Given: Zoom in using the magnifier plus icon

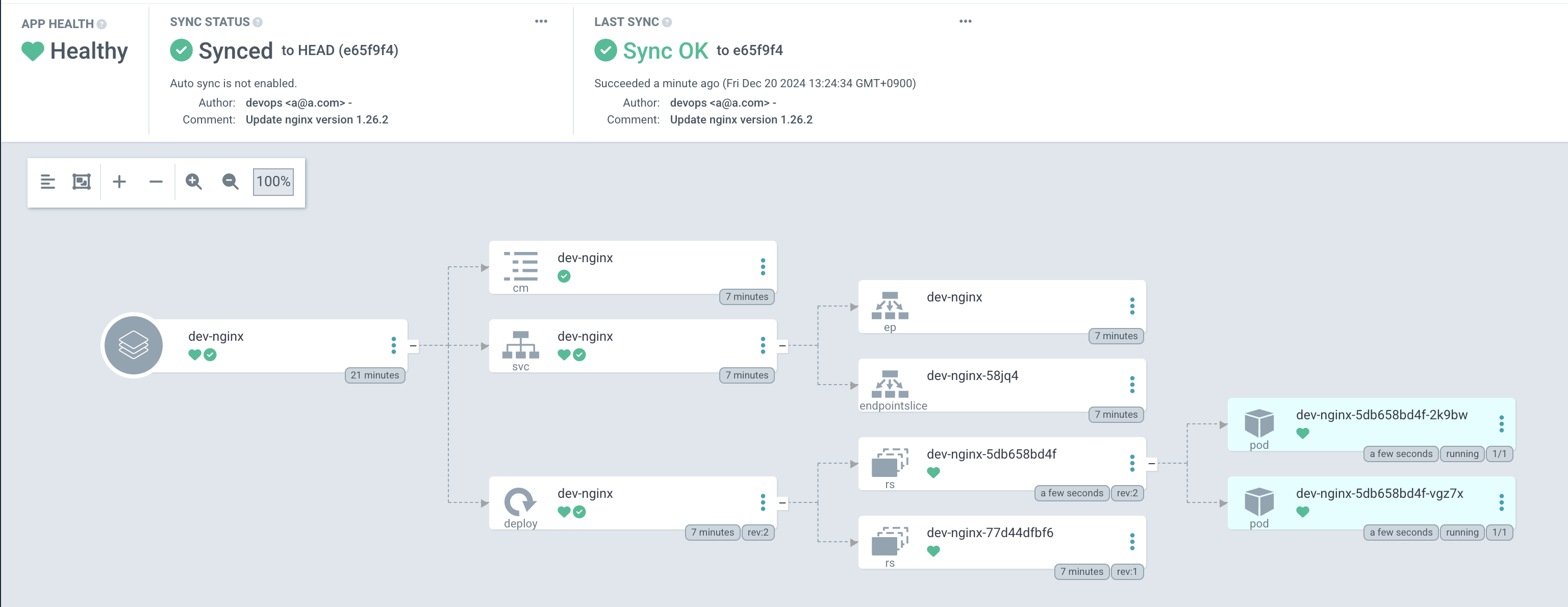Looking at the screenshot, I should pyautogui.click(x=193, y=182).
